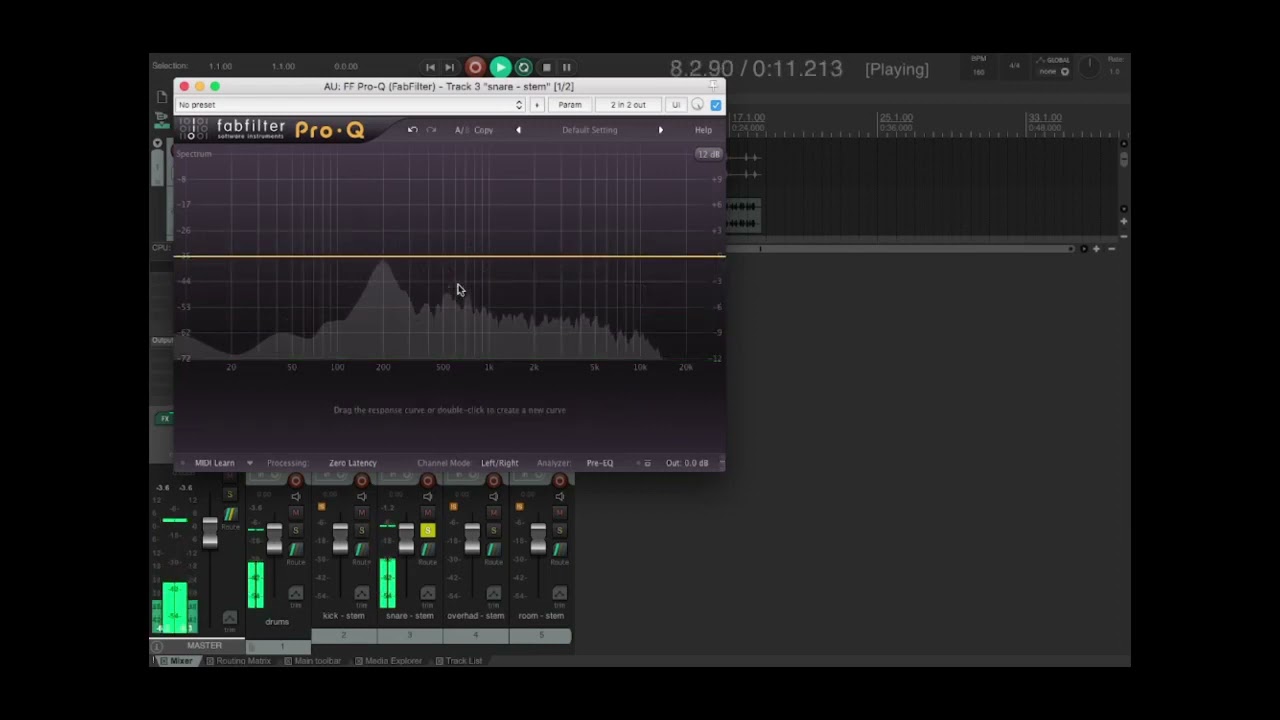Jump to project end with the skip-forward button
Viewport: 1280px width, 720px height.
click(x=450, y=67)
